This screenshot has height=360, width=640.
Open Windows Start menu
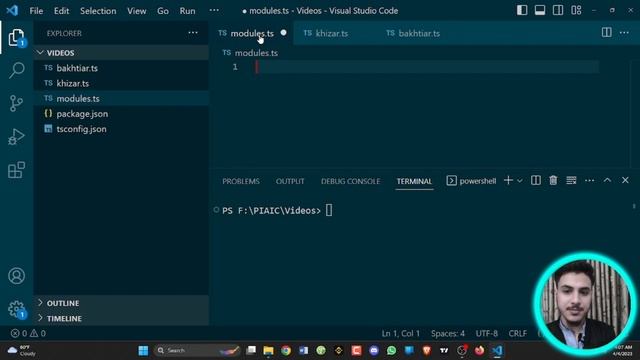(143, 351)
